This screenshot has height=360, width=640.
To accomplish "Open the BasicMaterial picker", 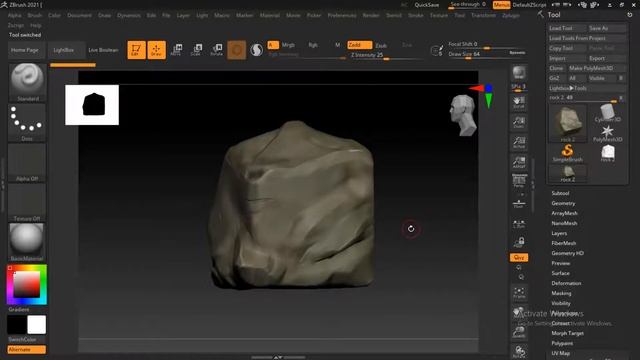I will (x=27, y=242).
